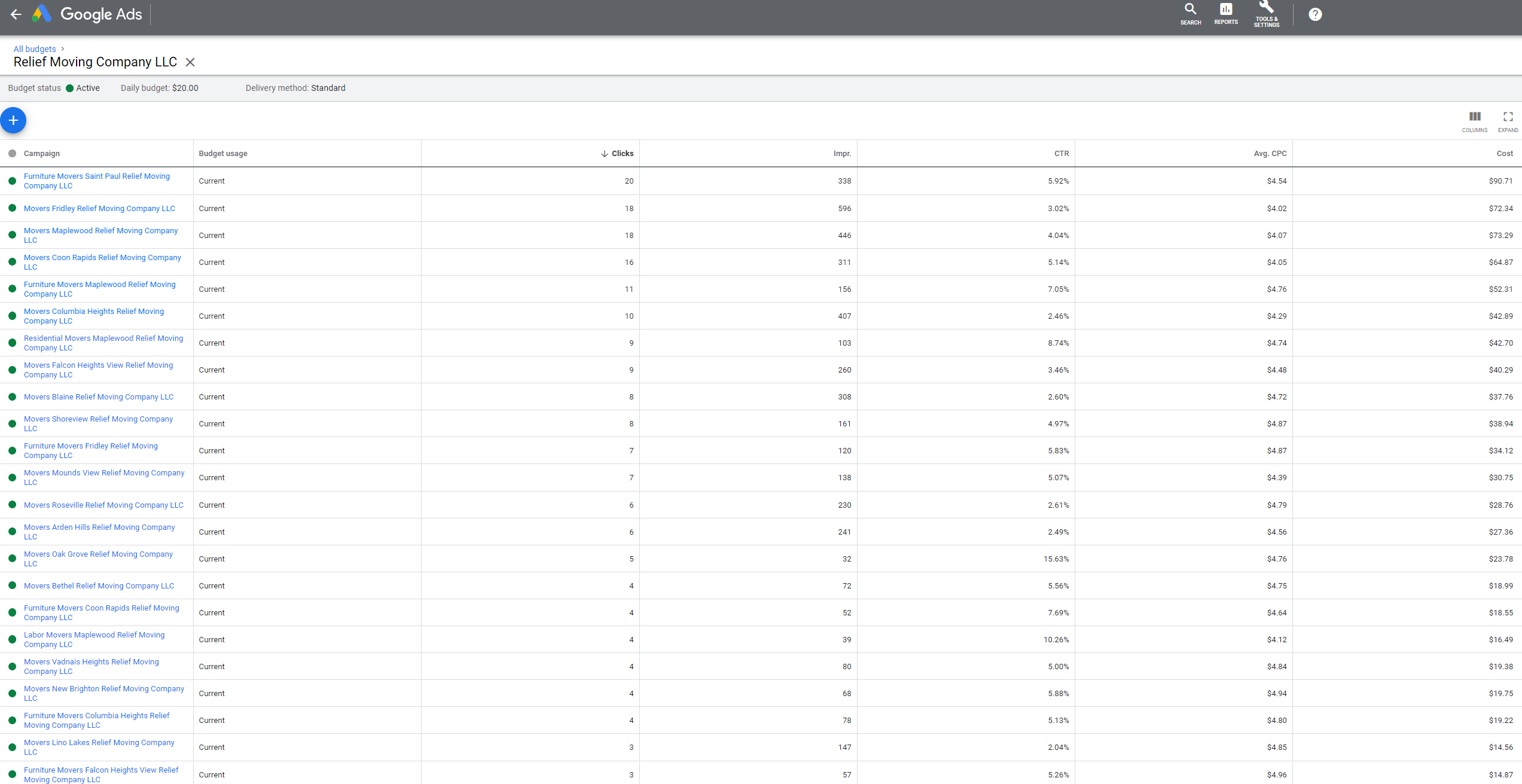Viewport: 1522px width, 784px height.
Task: Open Furniture Movers Saint Paul campaign
Action: (97, 181)
